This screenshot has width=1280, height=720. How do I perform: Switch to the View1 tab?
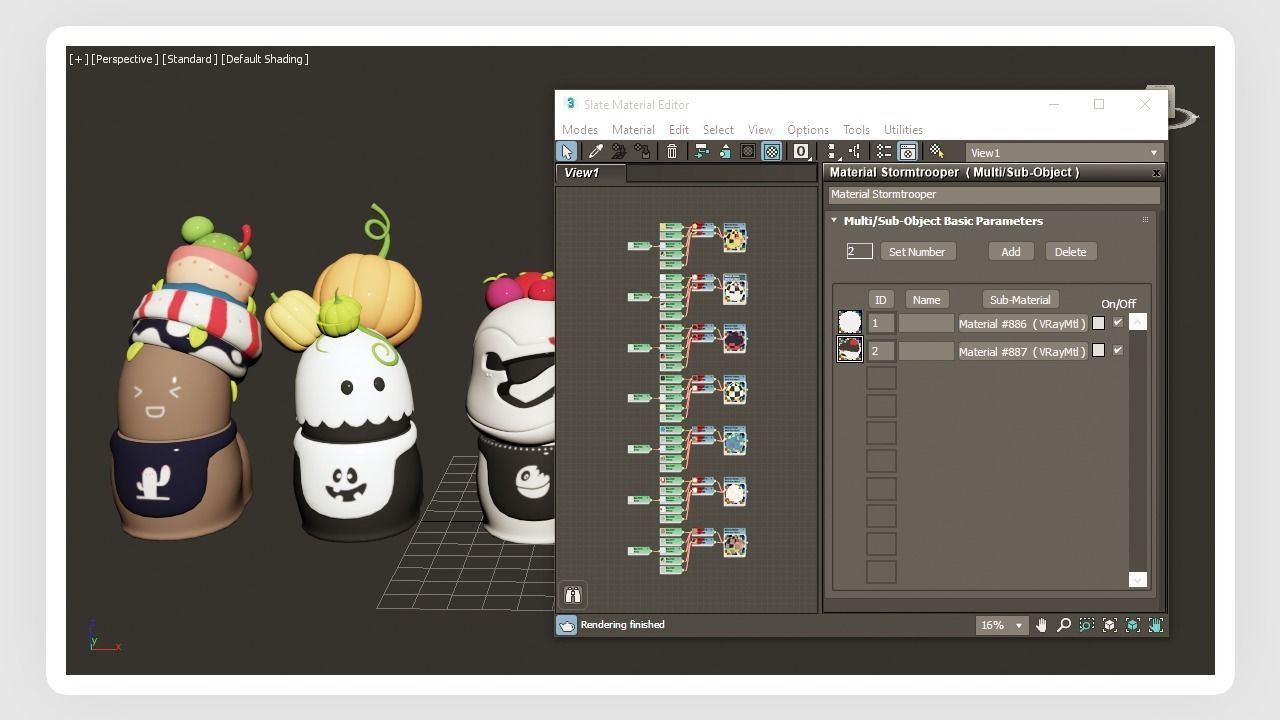tap(591, 173)
